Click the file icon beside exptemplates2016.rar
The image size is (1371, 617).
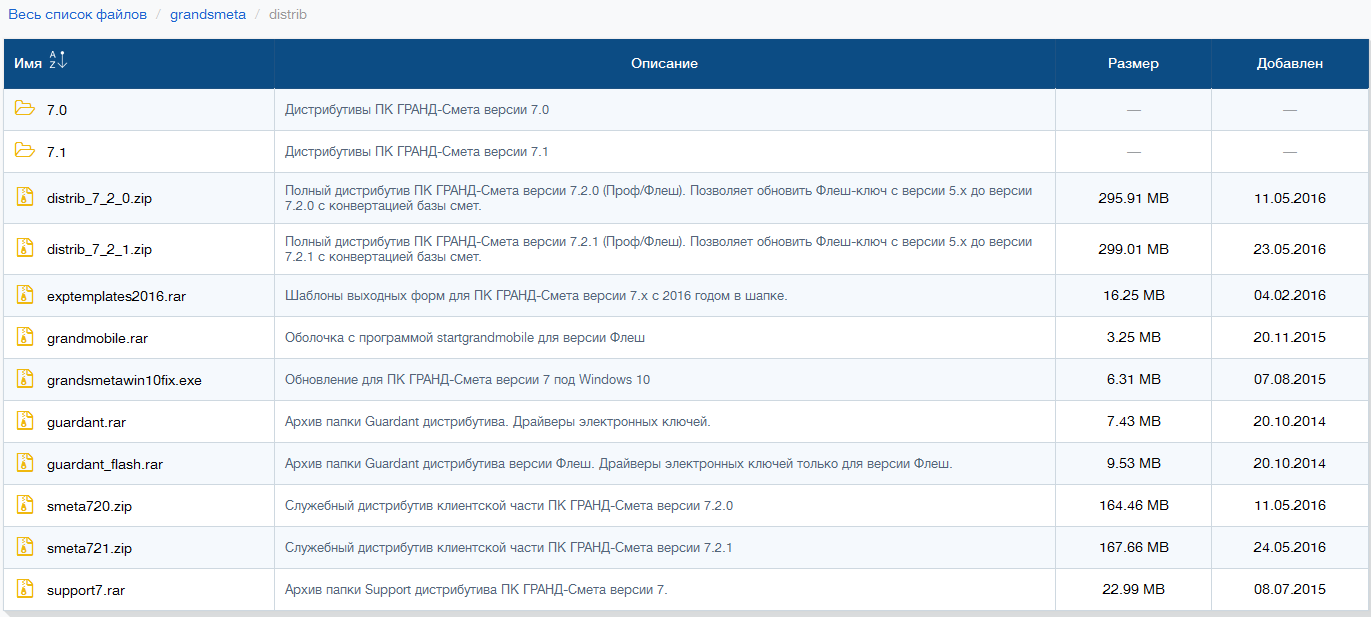point(25,295)
